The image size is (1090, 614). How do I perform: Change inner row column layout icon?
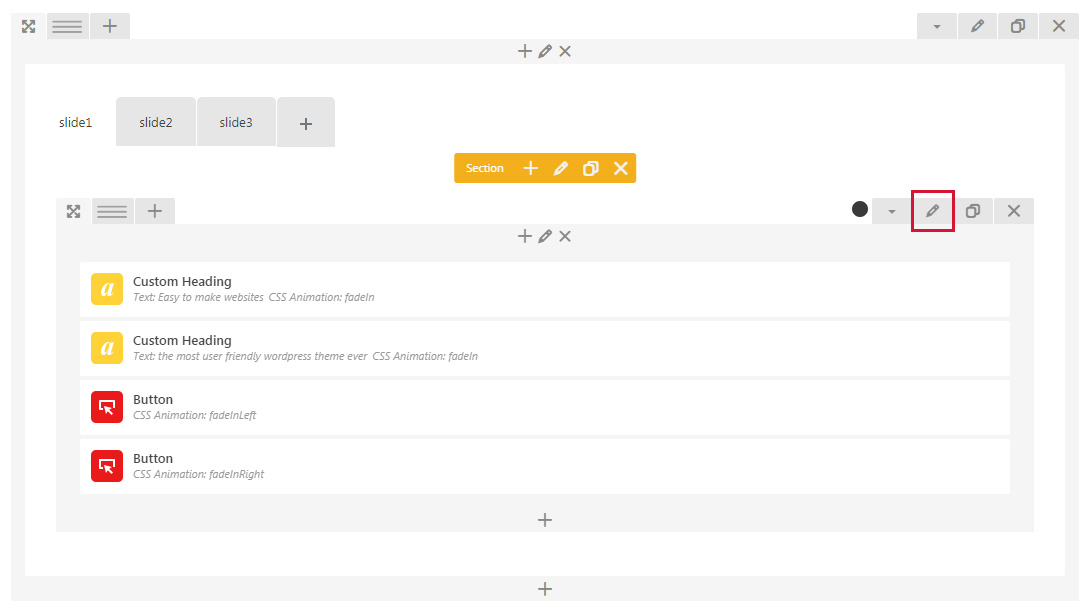[113, 211]
